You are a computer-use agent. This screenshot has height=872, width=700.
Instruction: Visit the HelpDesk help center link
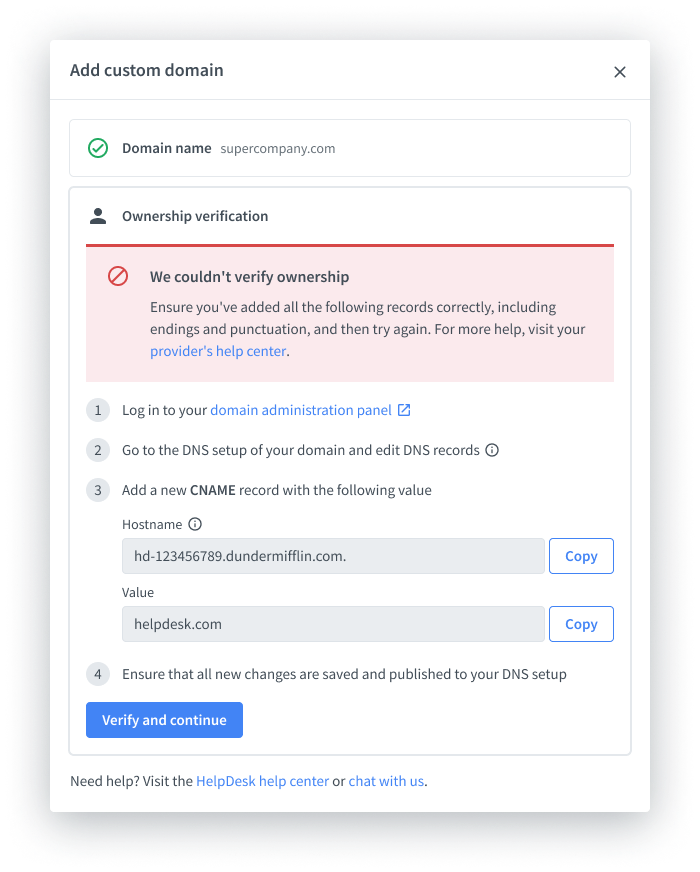262,781
